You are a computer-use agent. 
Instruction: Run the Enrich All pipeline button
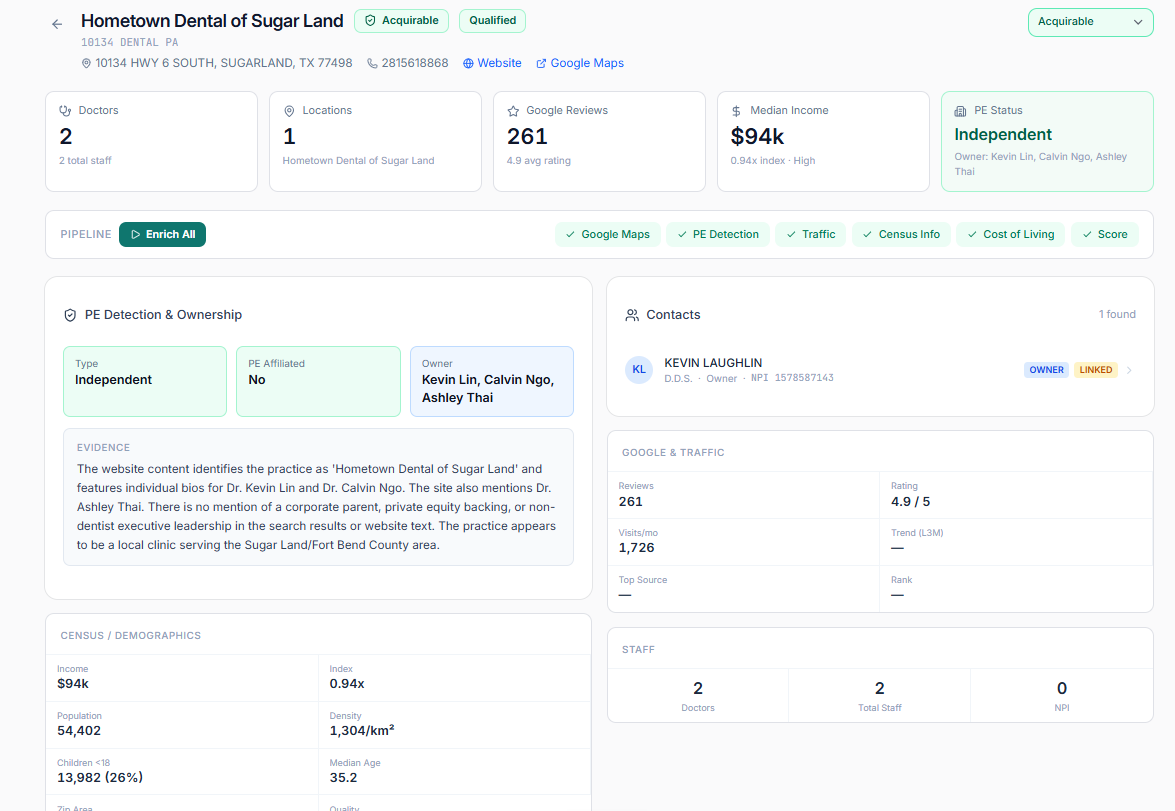click(x=163, y=235)
